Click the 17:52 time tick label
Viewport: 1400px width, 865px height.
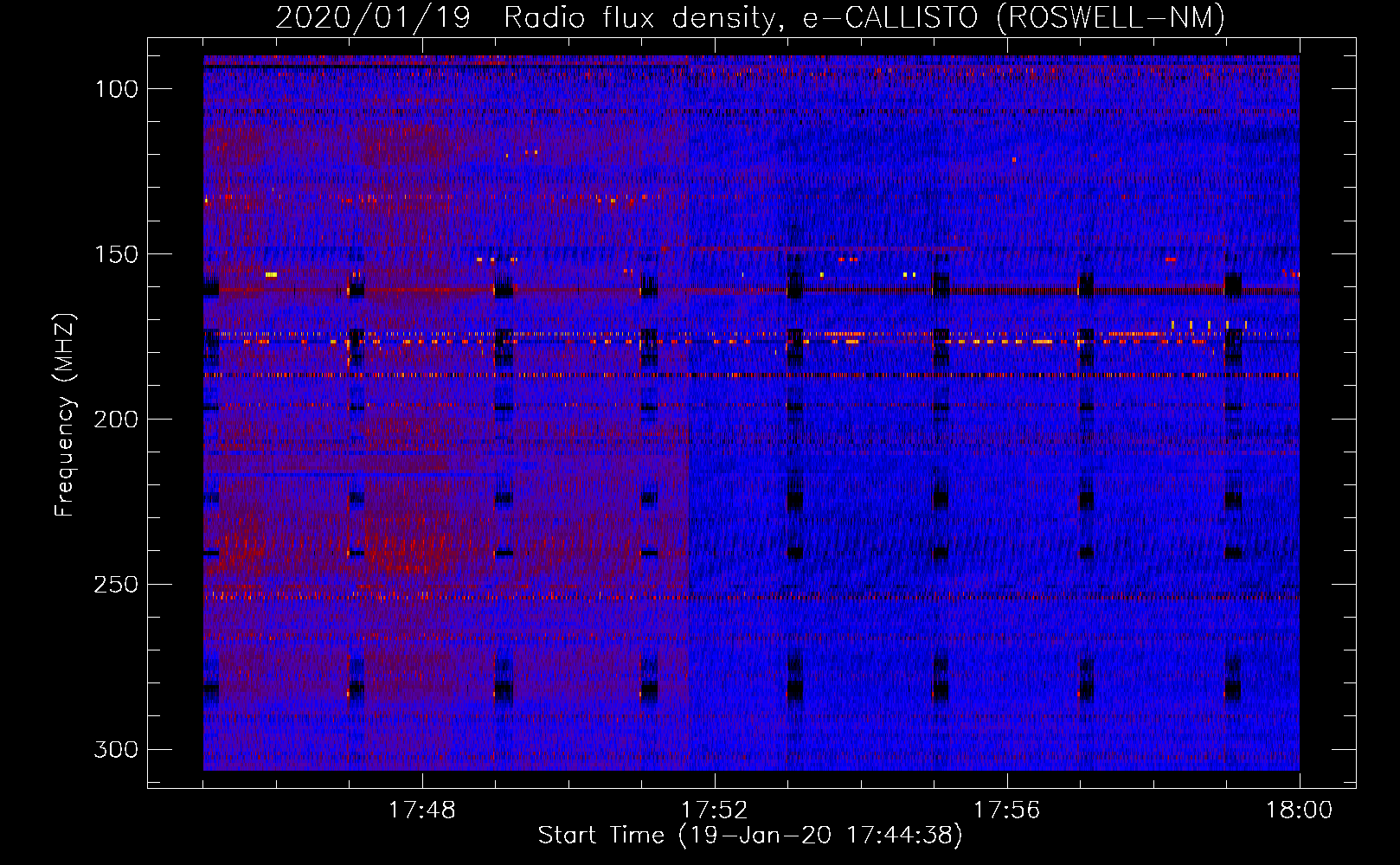(715, 811)
